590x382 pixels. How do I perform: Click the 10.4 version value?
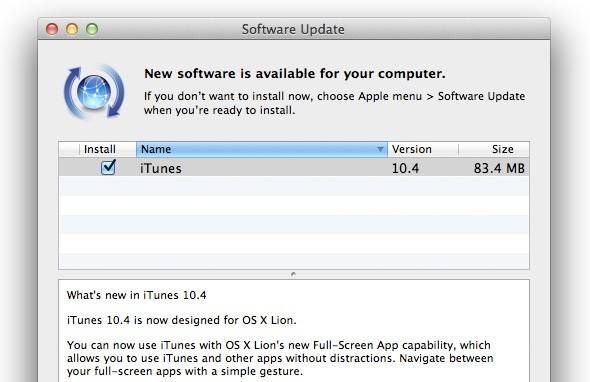pos(405,168)
